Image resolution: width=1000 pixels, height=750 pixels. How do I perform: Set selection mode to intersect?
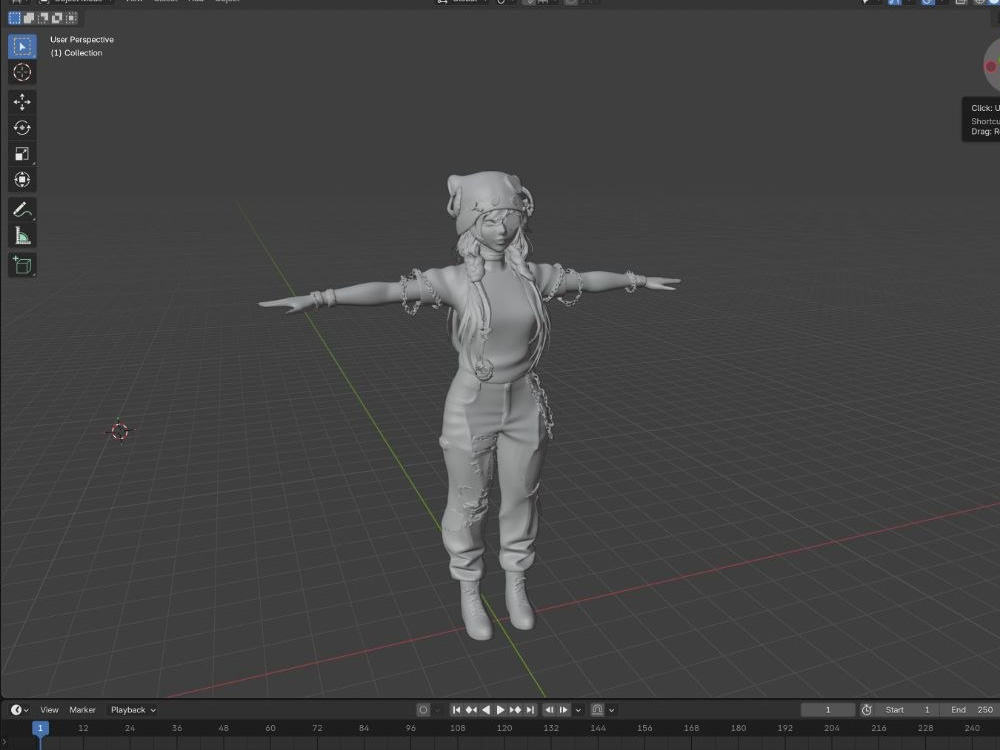coord(71,18)
